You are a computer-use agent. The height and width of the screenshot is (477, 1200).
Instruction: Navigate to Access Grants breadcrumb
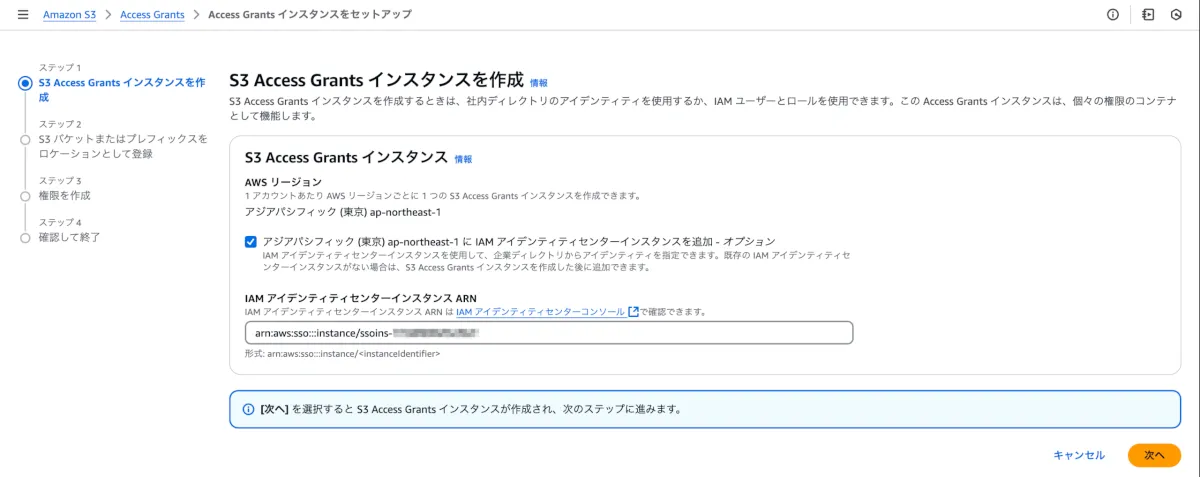tap(152, 15)
